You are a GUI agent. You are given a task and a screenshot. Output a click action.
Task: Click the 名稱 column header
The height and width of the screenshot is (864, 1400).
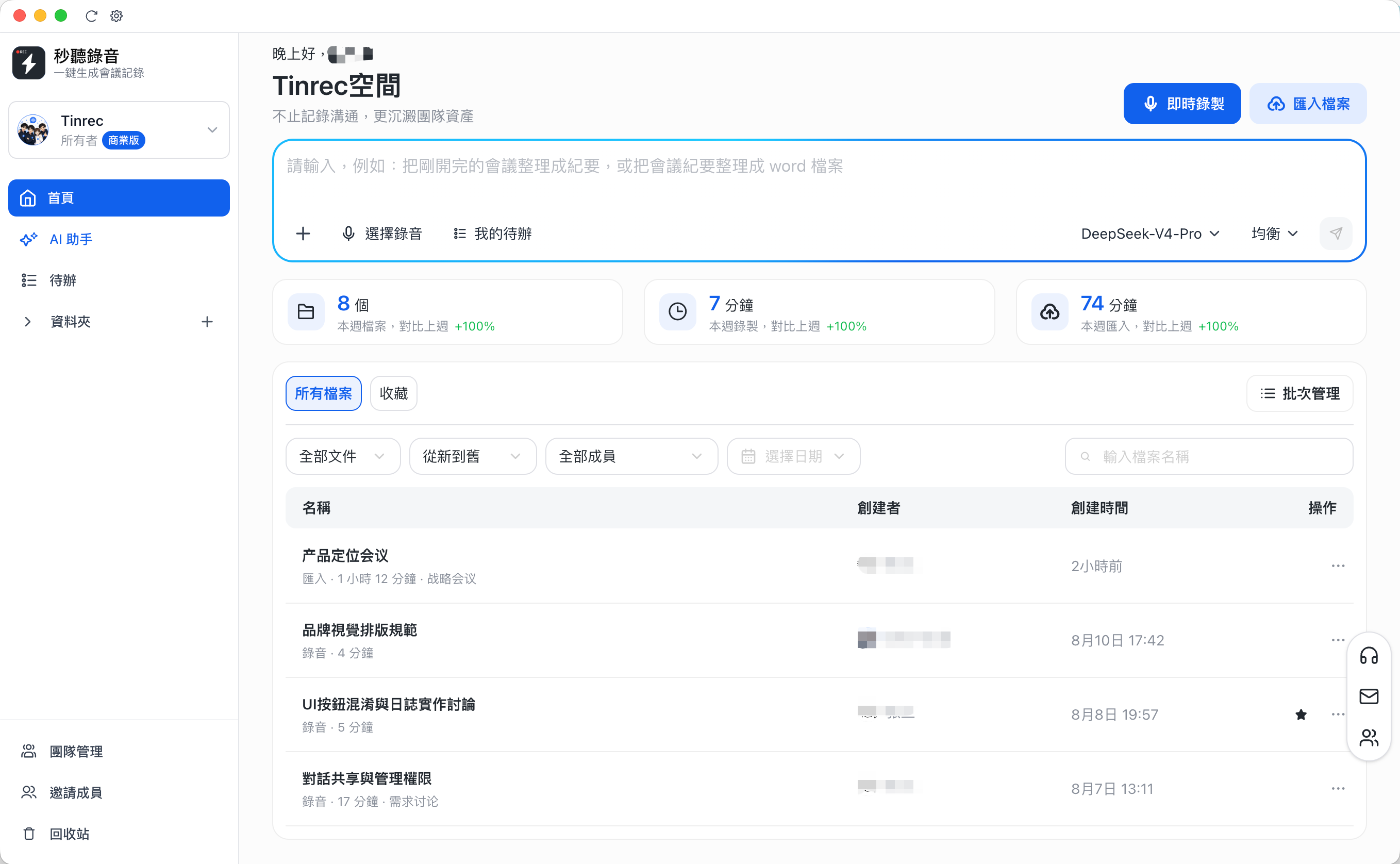316,507
